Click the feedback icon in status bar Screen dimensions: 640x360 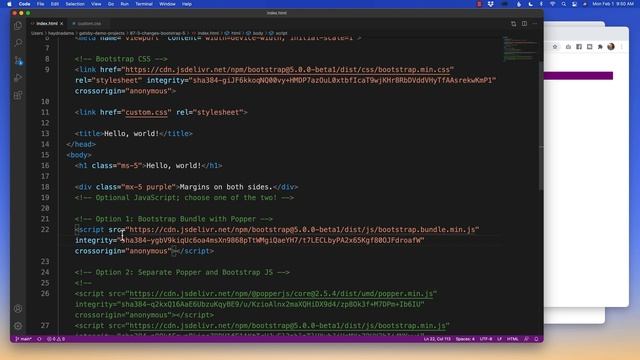[527, 339]
